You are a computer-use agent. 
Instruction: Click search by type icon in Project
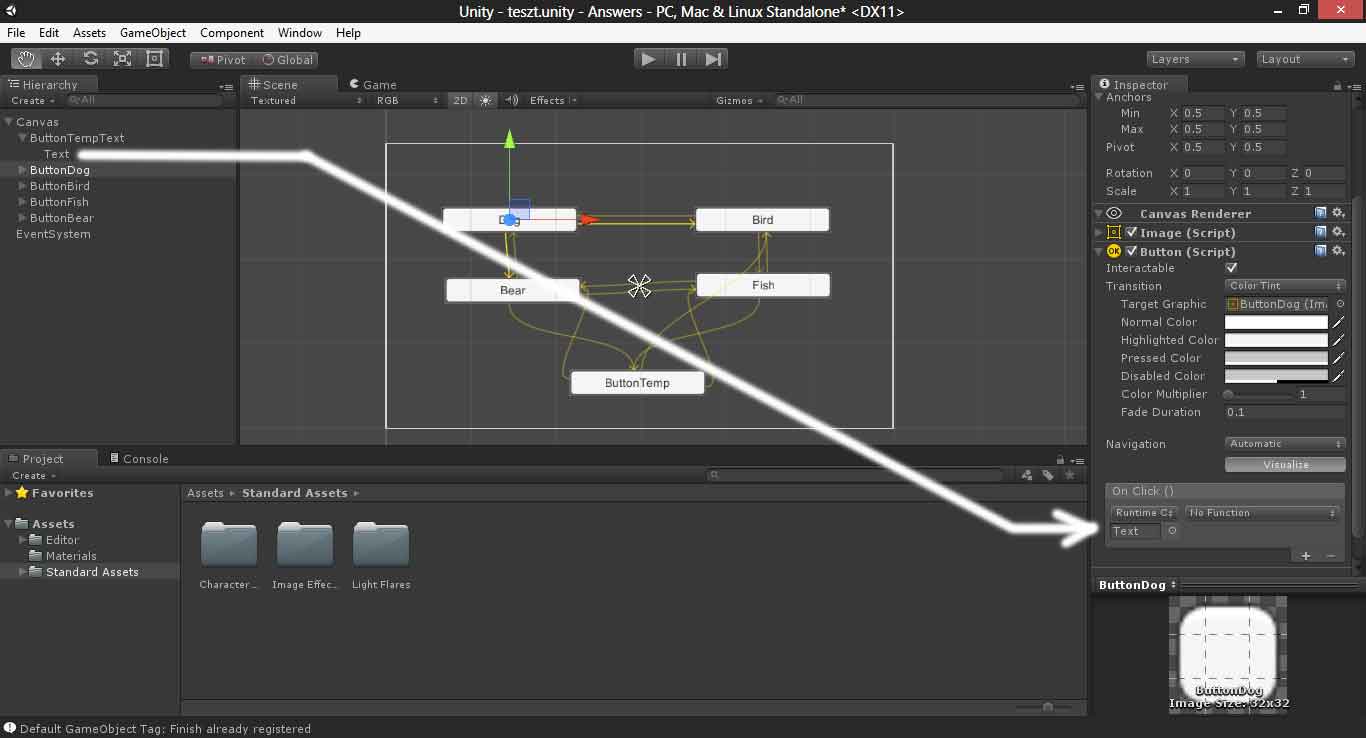pyautogui.click(x=1029, y=476)
